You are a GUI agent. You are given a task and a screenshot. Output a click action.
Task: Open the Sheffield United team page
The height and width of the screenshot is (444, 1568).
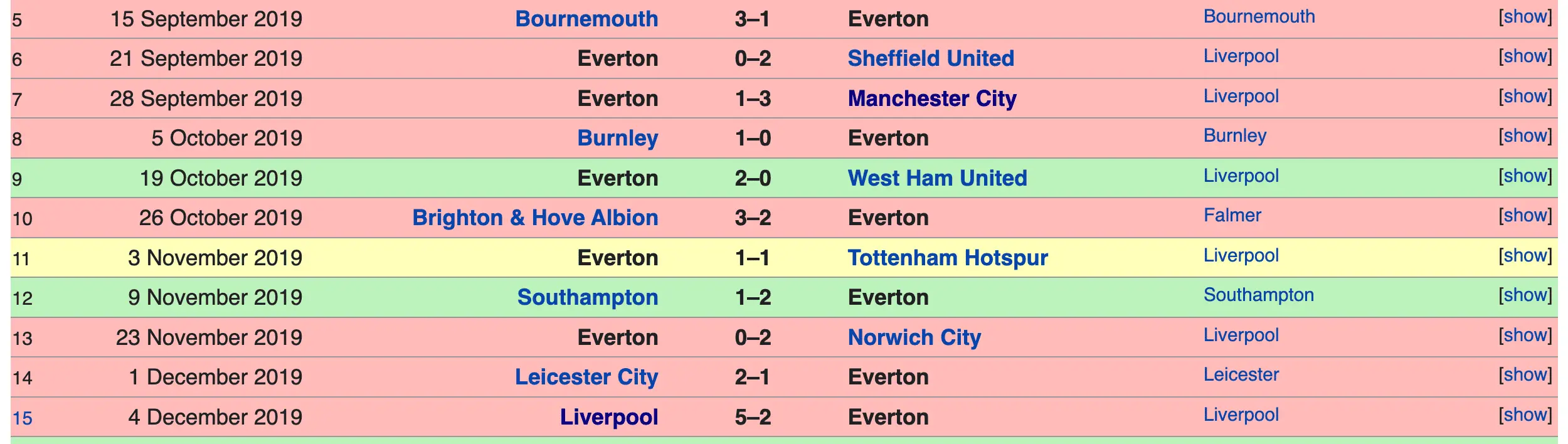click(x=931, y=58)
